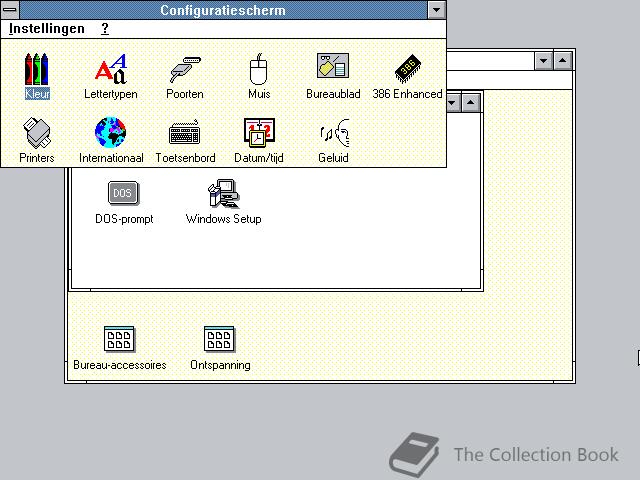Select the DOS-prompt program icon
Image resolution: width=640 pixels, height=480 pixels.
123,193
